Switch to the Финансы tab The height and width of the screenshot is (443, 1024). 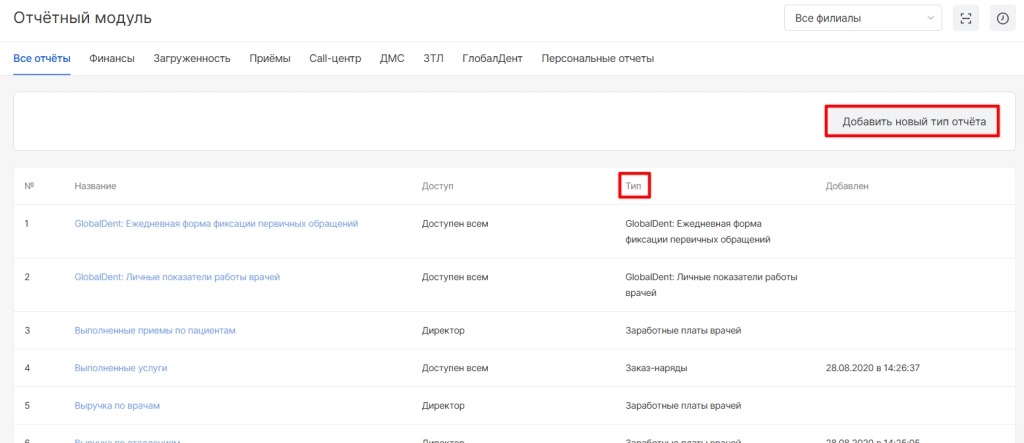click(112, 58)
